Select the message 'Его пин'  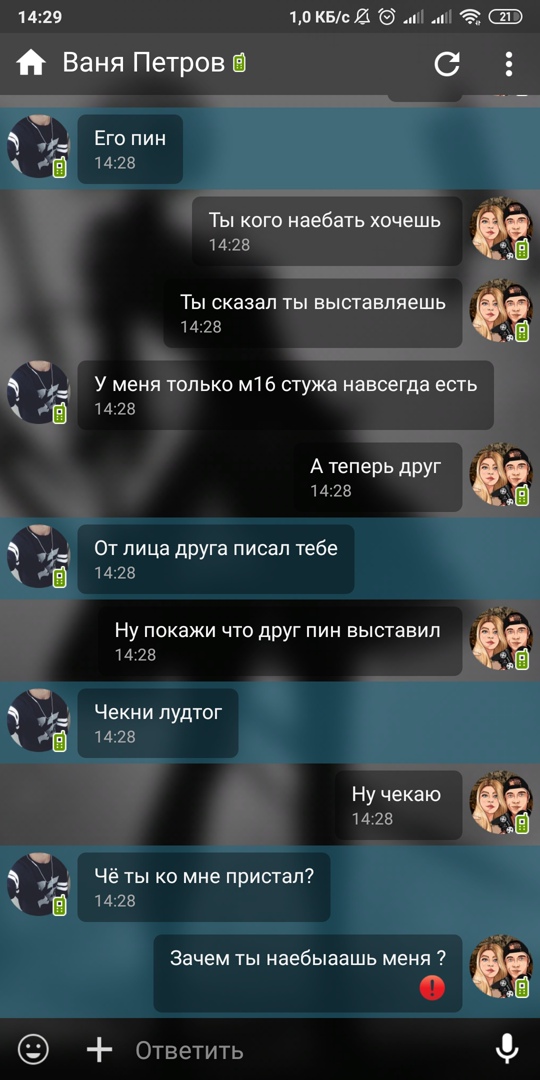click(130, 149)
